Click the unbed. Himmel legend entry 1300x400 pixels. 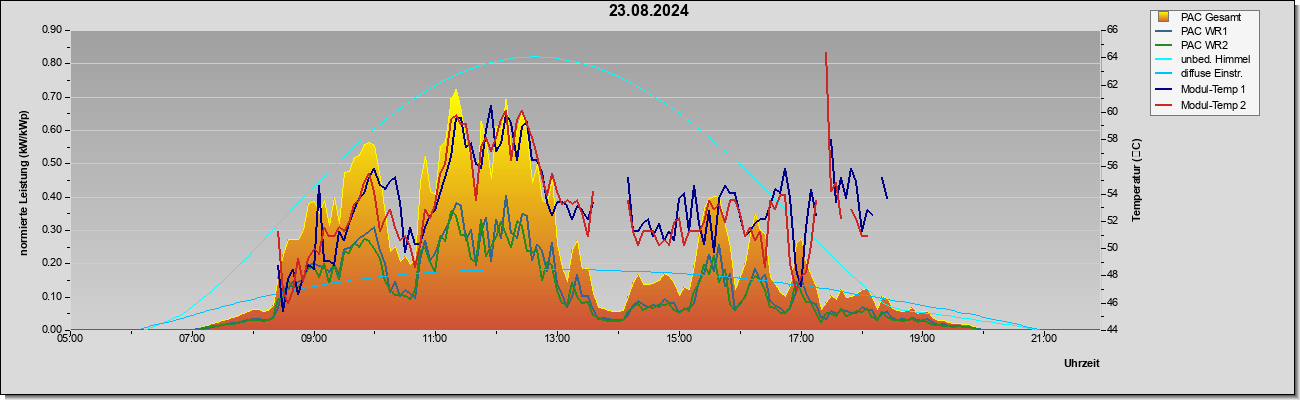(x=1203, y=60)
